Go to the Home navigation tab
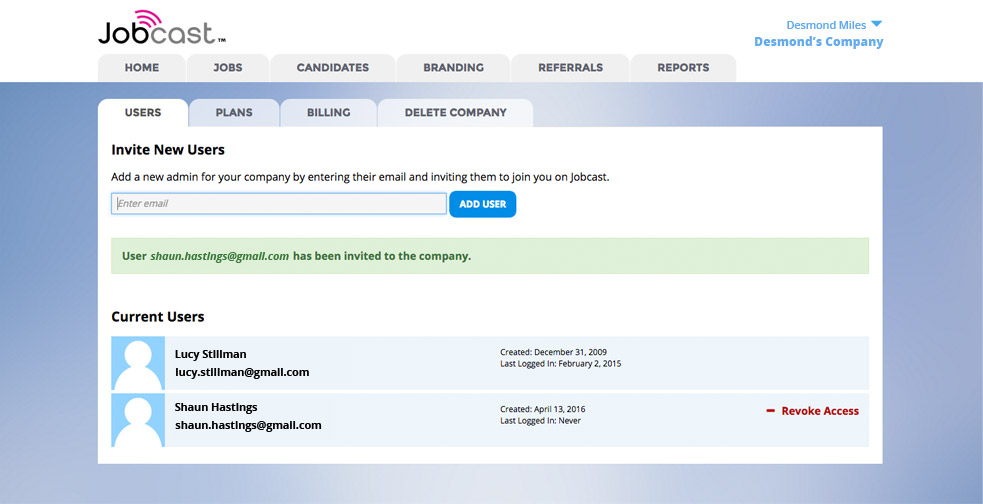Screen dimensions: 983x504 coord(142,68)
